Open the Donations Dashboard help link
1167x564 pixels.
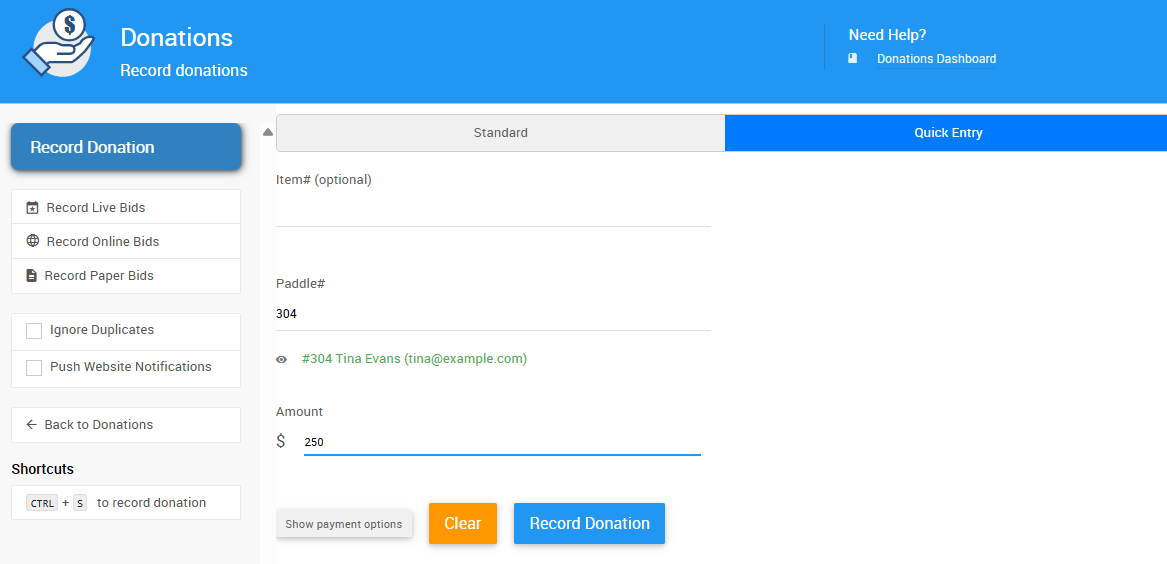pos(936,59)
